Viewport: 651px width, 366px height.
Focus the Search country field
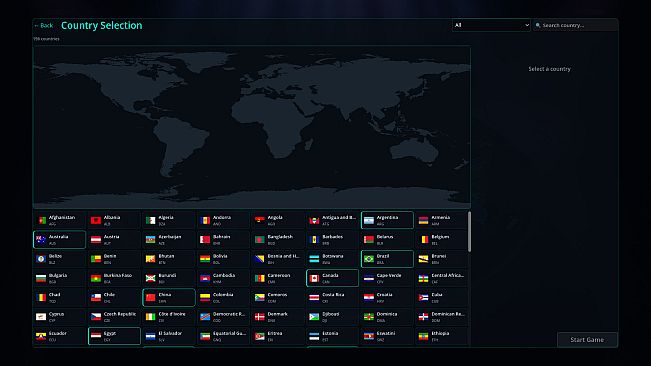click(575, 25)
